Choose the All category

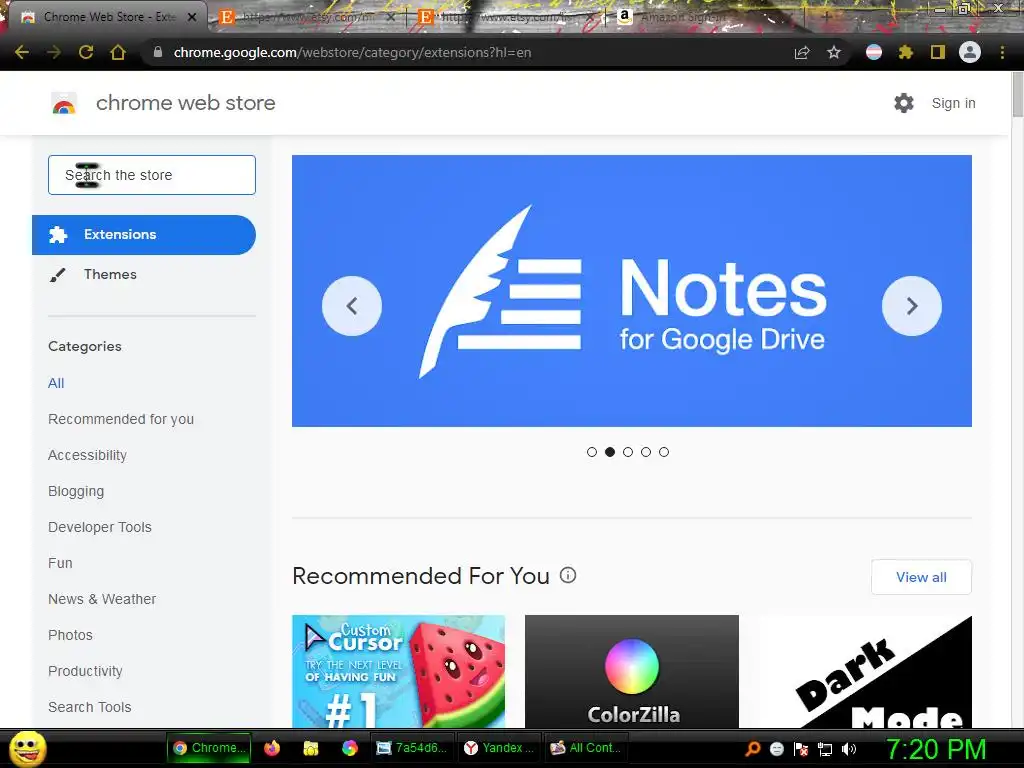[56, 383]
